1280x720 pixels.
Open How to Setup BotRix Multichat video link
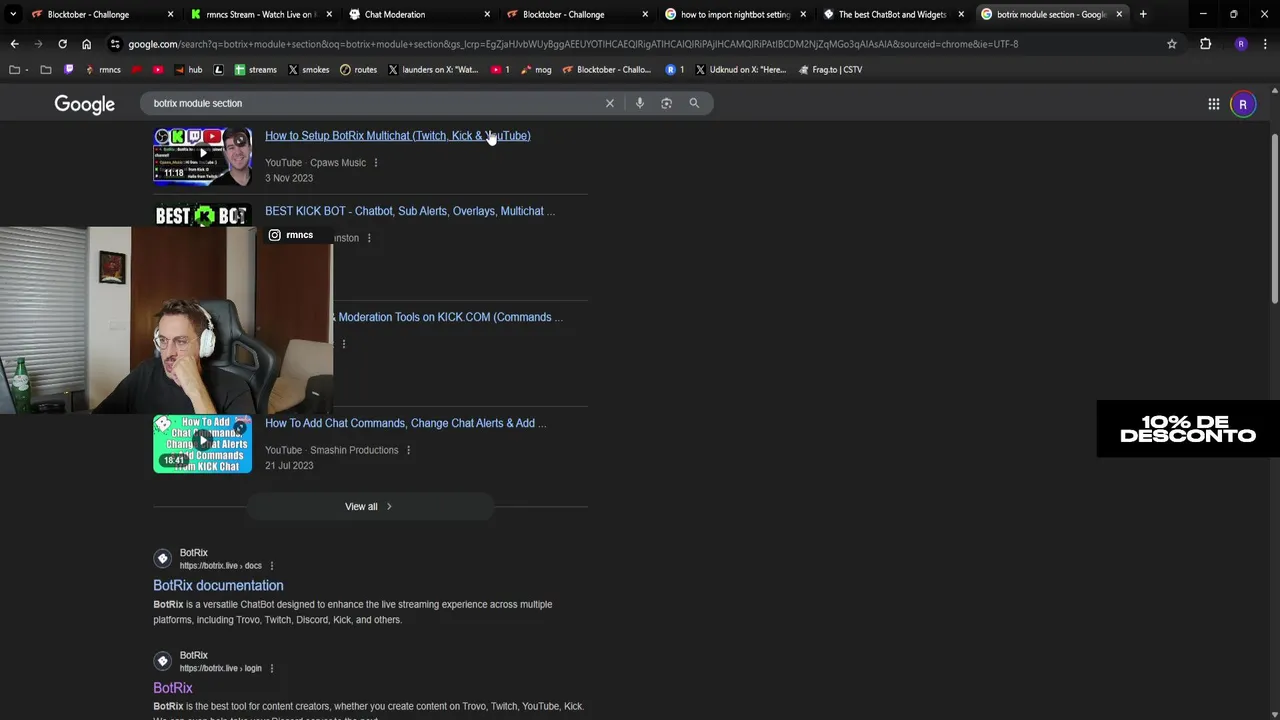[397, 136]
